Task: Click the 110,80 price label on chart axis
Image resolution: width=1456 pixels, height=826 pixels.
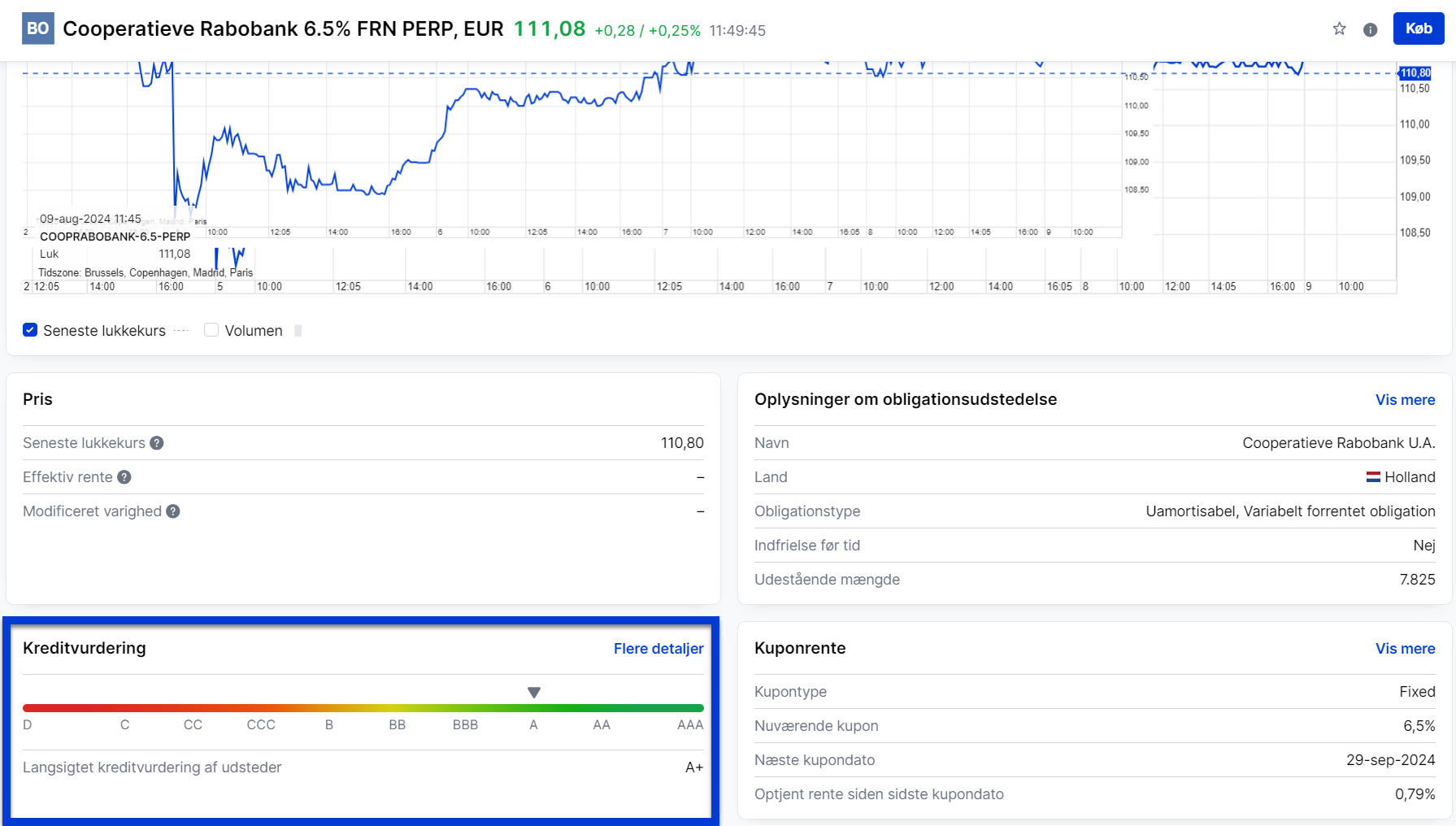Action: pos(1415,73)
